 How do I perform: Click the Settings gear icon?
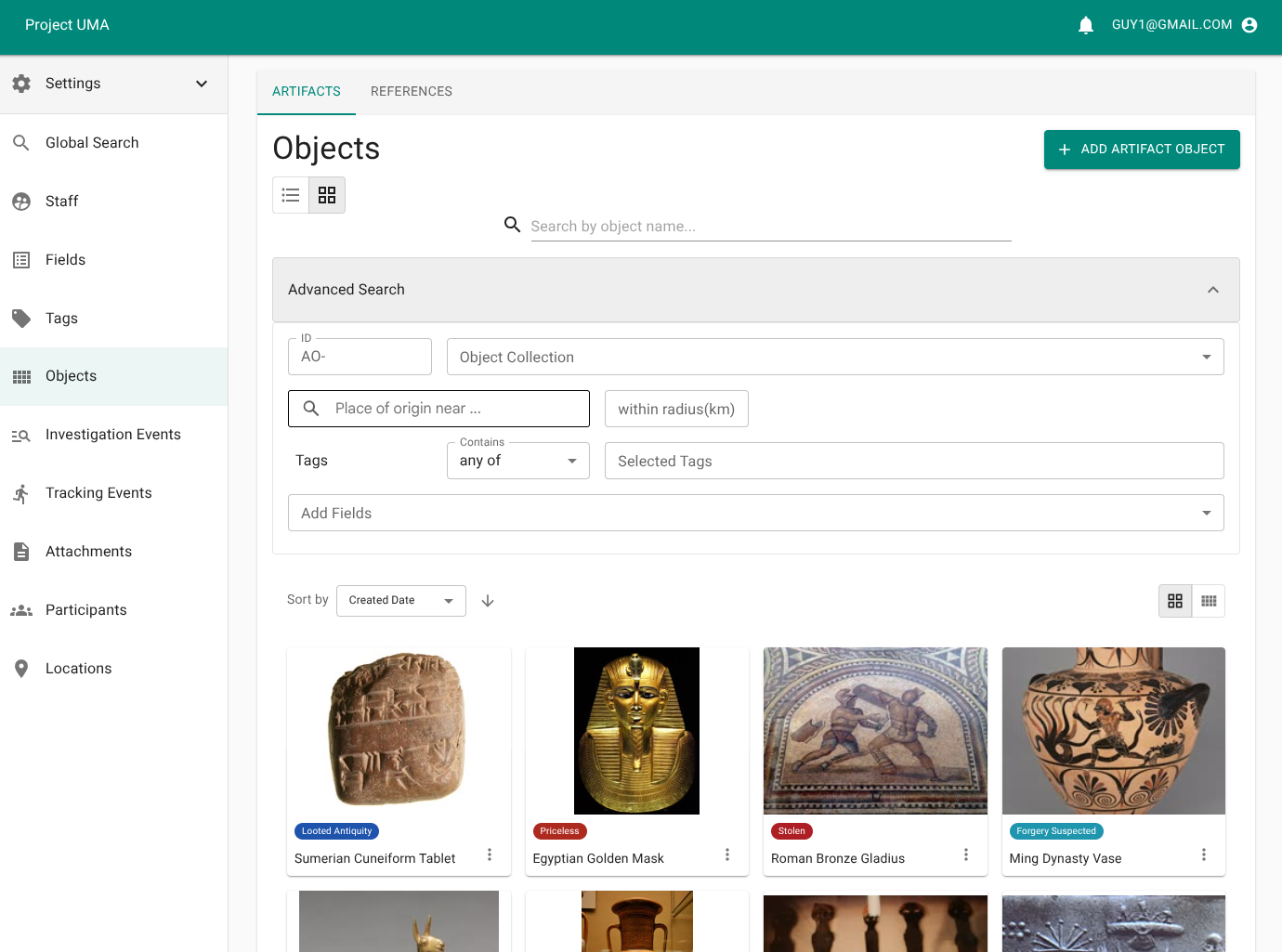[21, 84]
